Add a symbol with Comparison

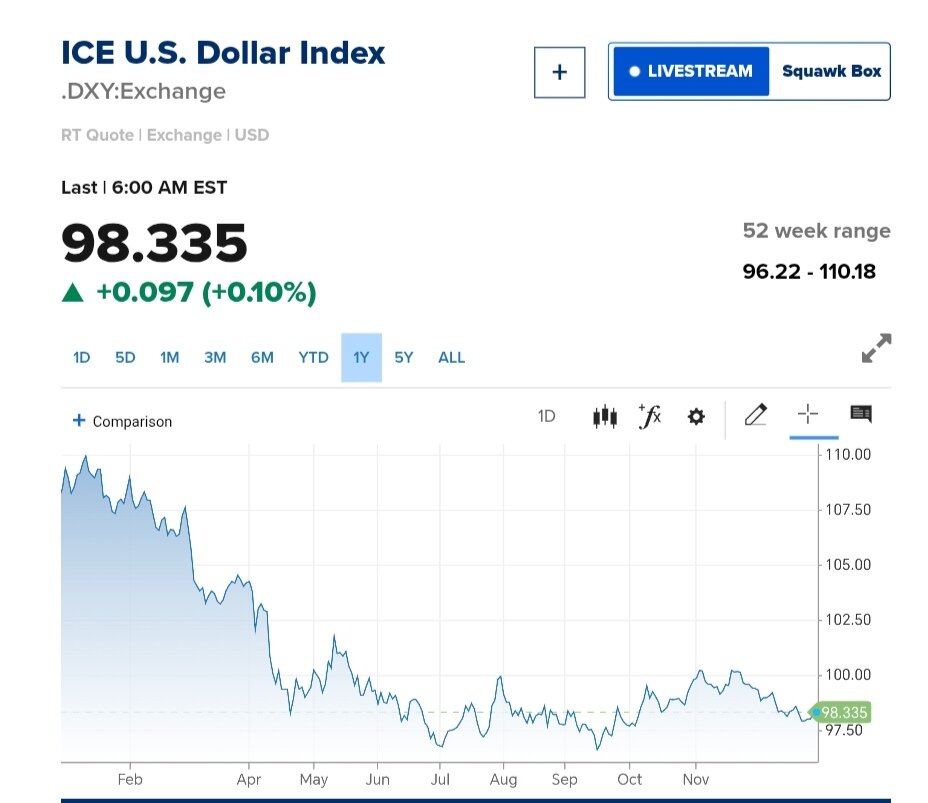tap(122, 421)
